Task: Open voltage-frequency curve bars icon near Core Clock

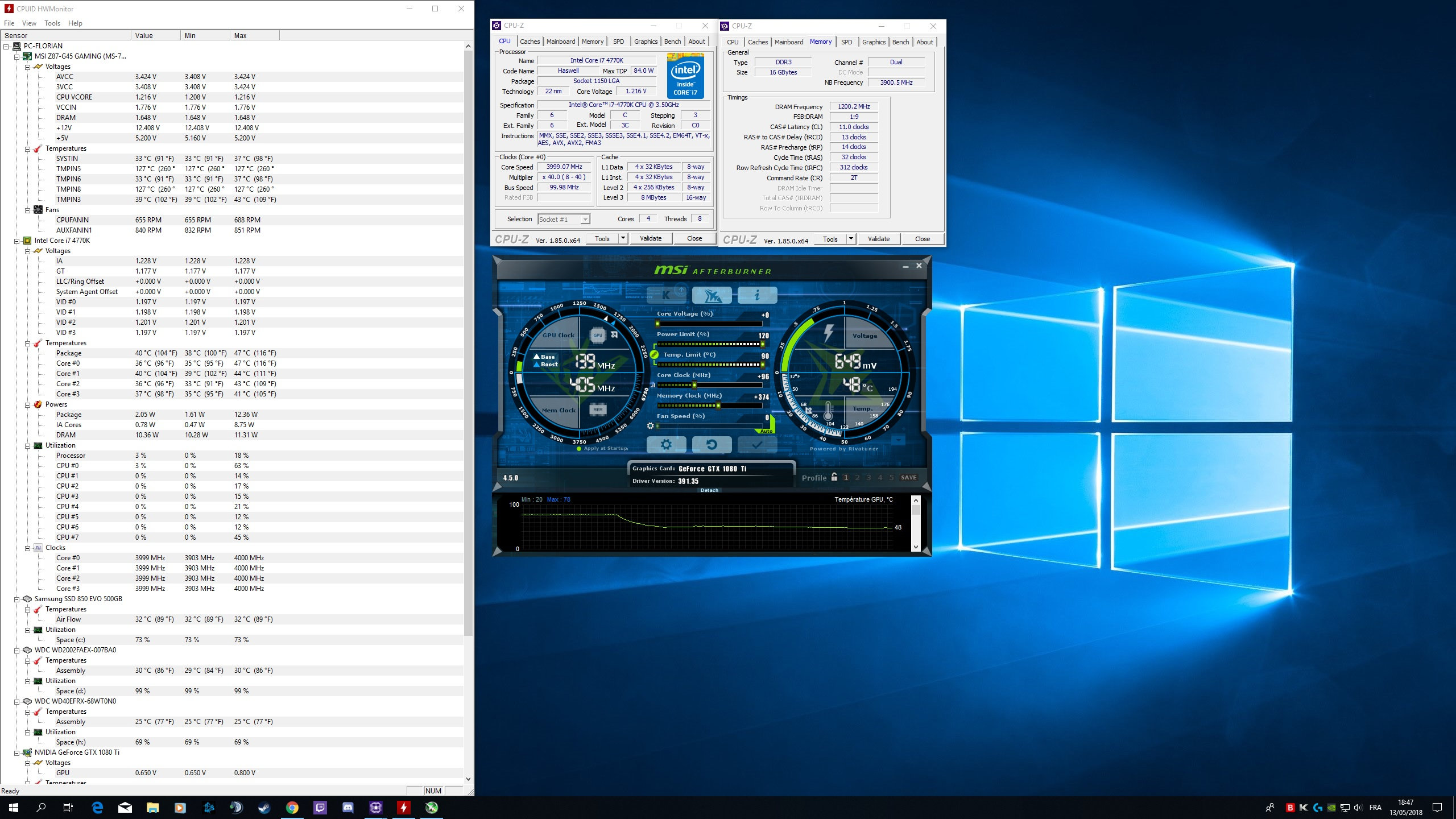Action: pos(653,385)
